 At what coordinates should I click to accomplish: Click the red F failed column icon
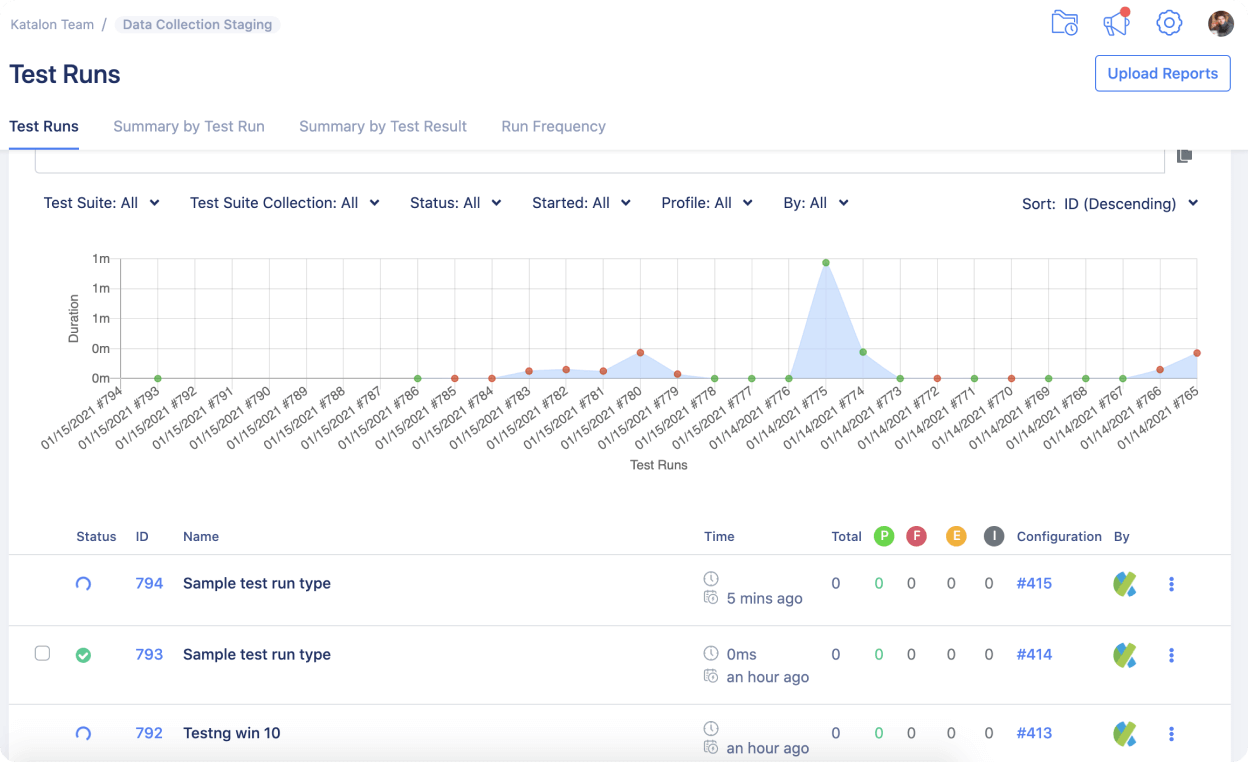point(916,536)
